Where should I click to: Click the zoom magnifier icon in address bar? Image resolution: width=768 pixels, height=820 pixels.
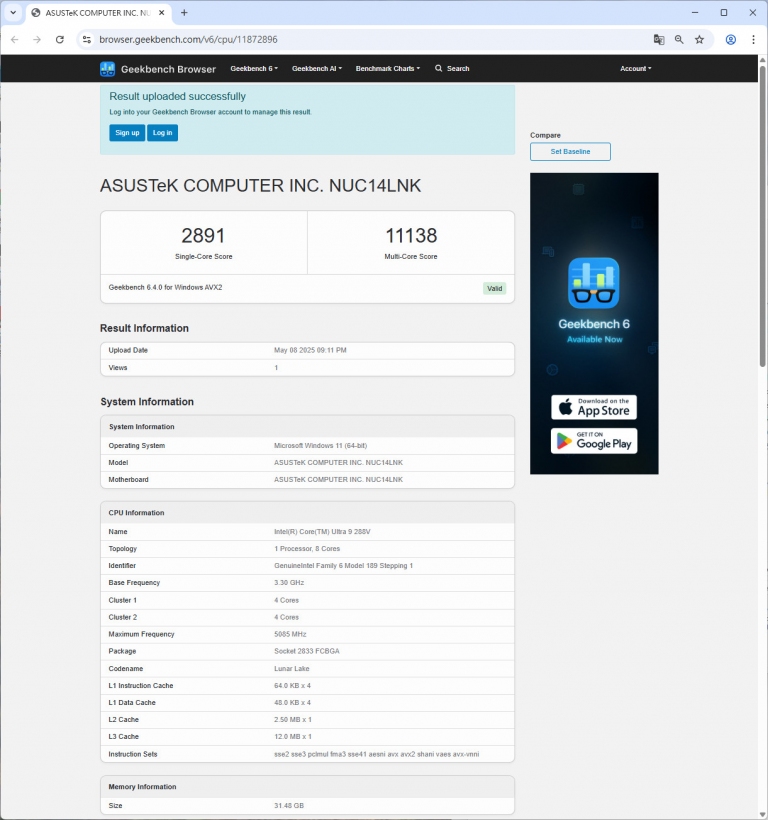[x=679, y=40]
